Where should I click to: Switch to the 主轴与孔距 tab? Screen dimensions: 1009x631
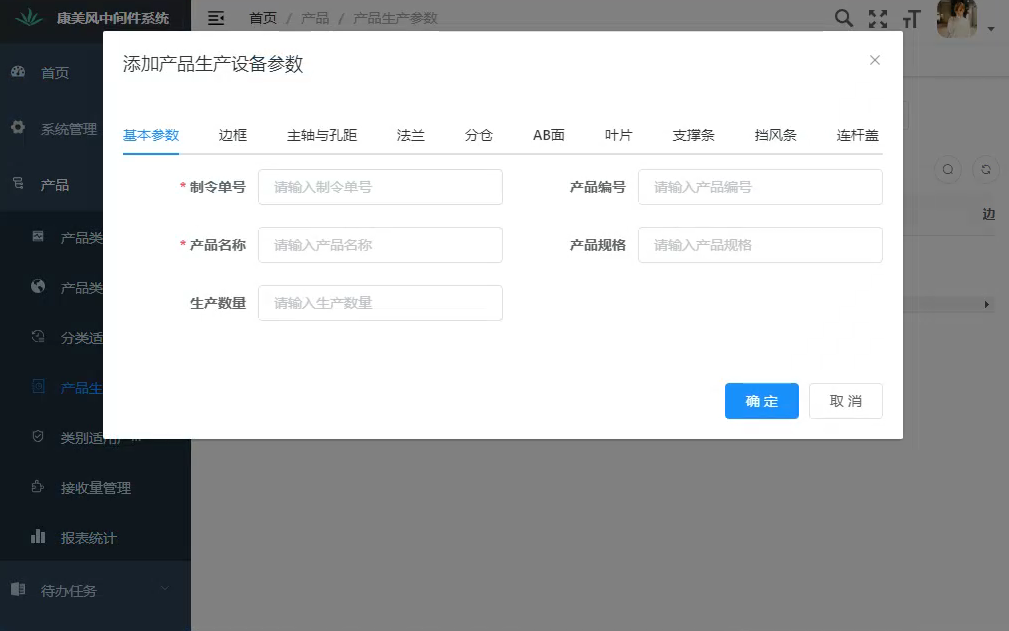coord(322,135)
